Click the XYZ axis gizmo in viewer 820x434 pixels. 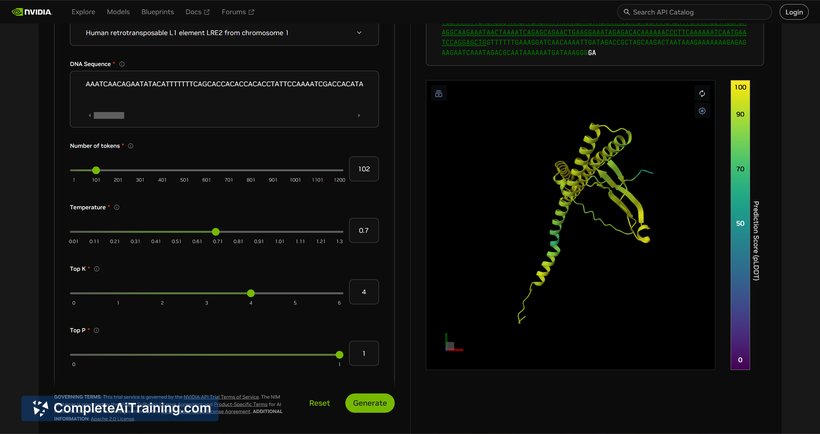click(452, 343)
